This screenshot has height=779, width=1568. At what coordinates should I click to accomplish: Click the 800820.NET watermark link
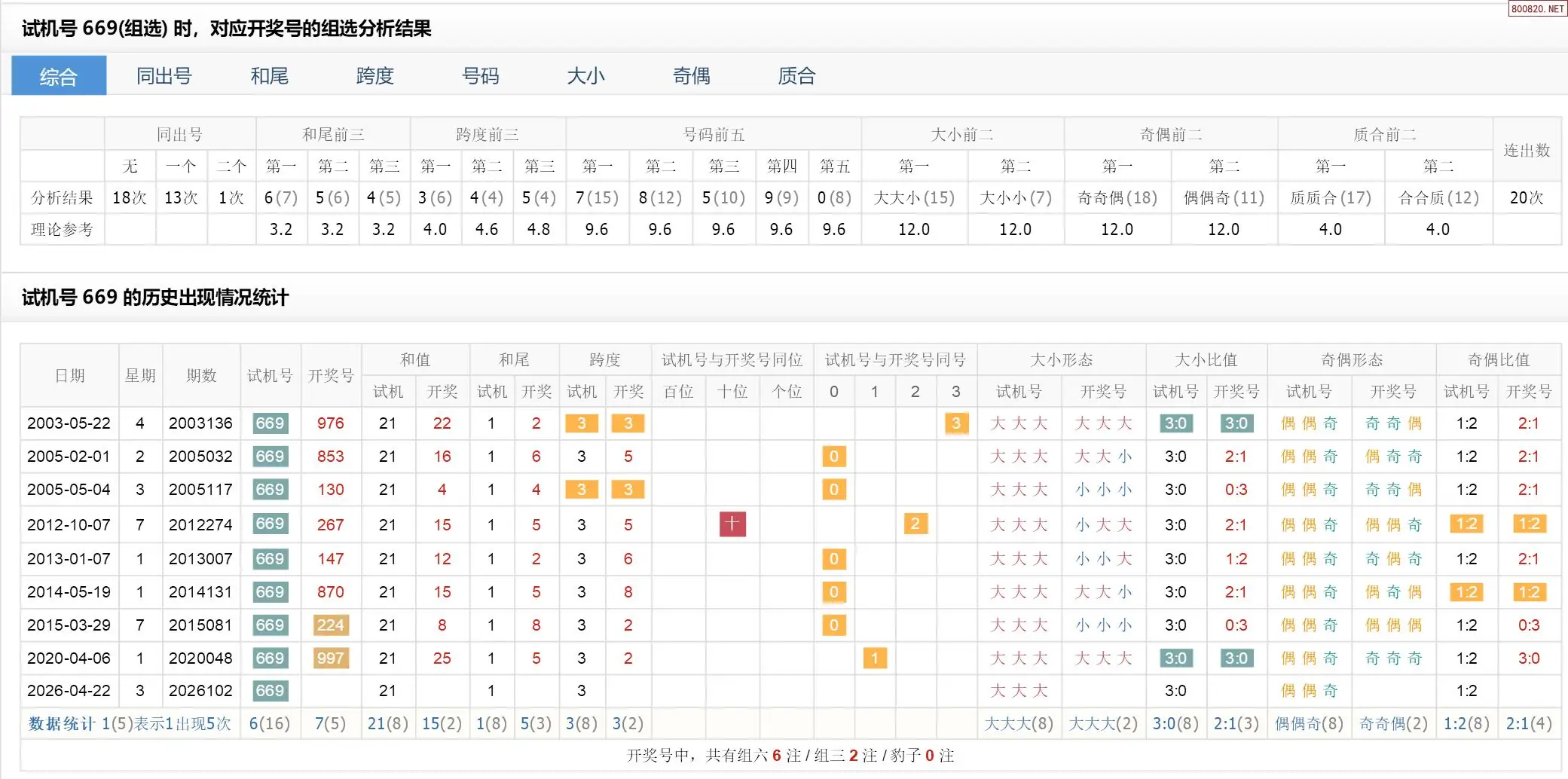tap(1537, 9)
